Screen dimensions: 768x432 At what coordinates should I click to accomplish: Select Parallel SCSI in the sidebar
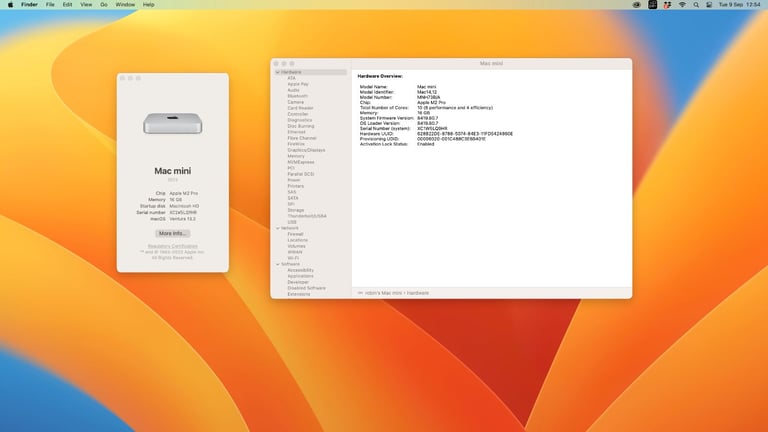(301, 174)
